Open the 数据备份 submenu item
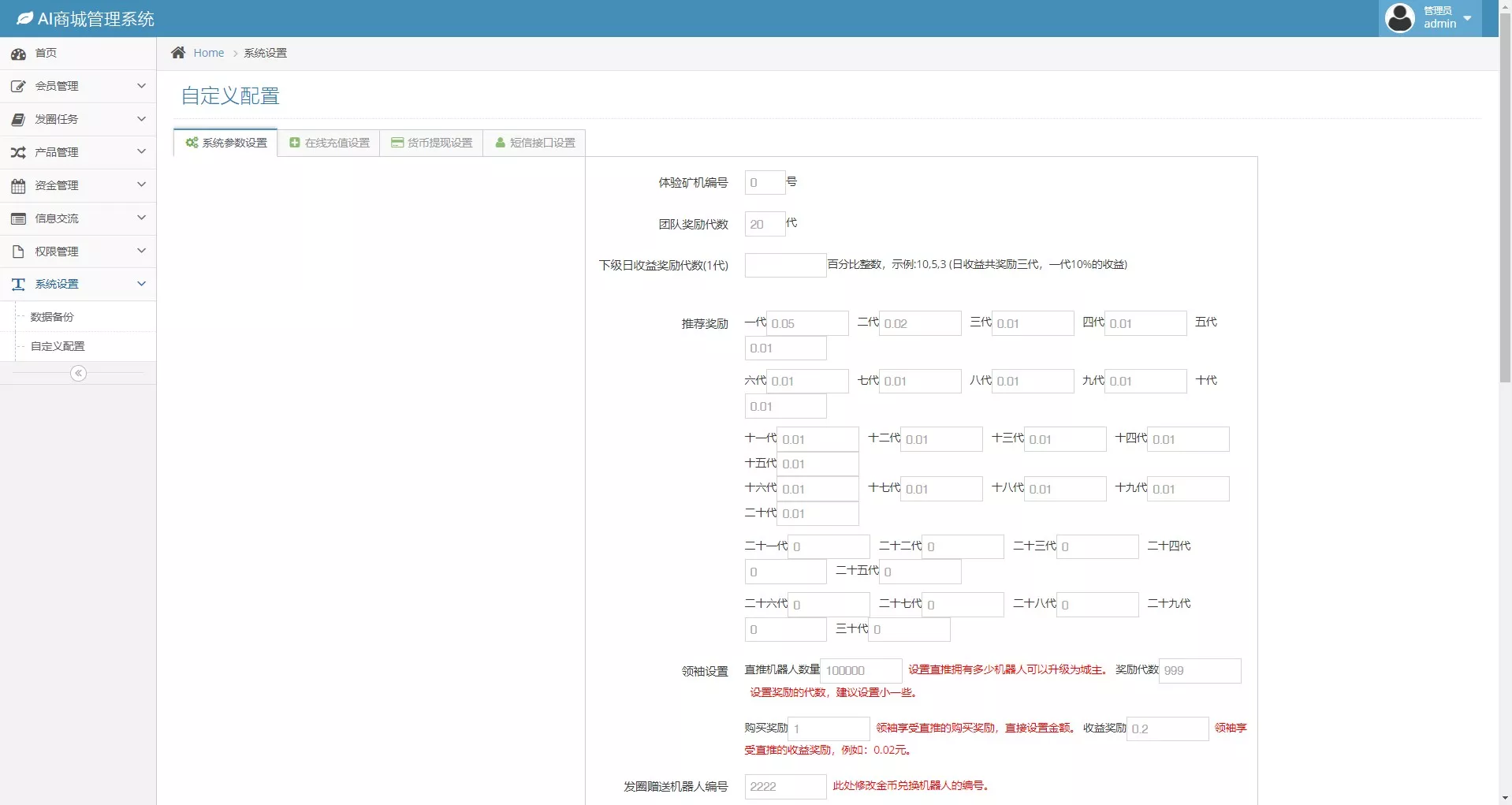 click(x=52, y=317)
